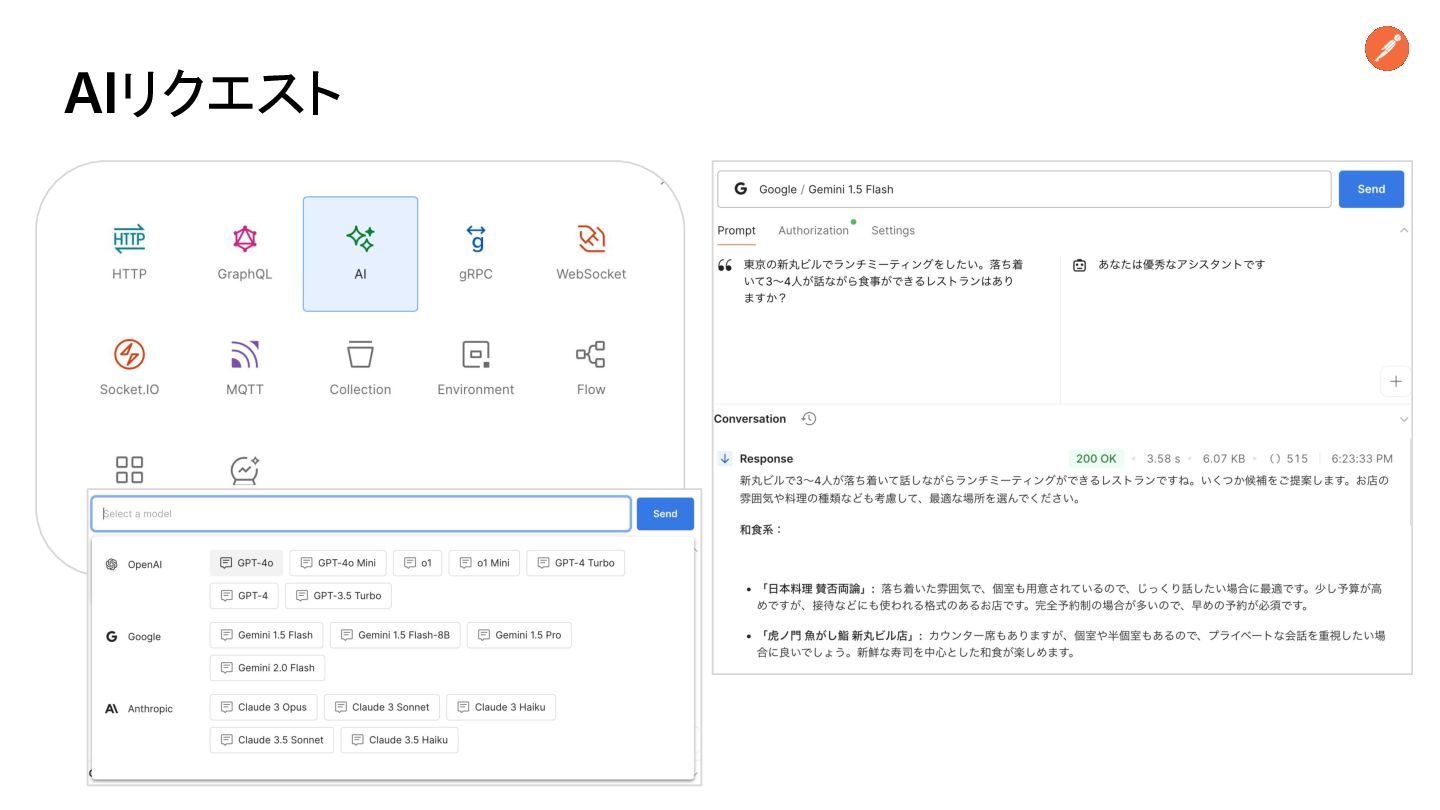Click the 6.07 KB response size
This screenshot has width=1440, height=810.
pyautogui.click(x=1224, y=459)
